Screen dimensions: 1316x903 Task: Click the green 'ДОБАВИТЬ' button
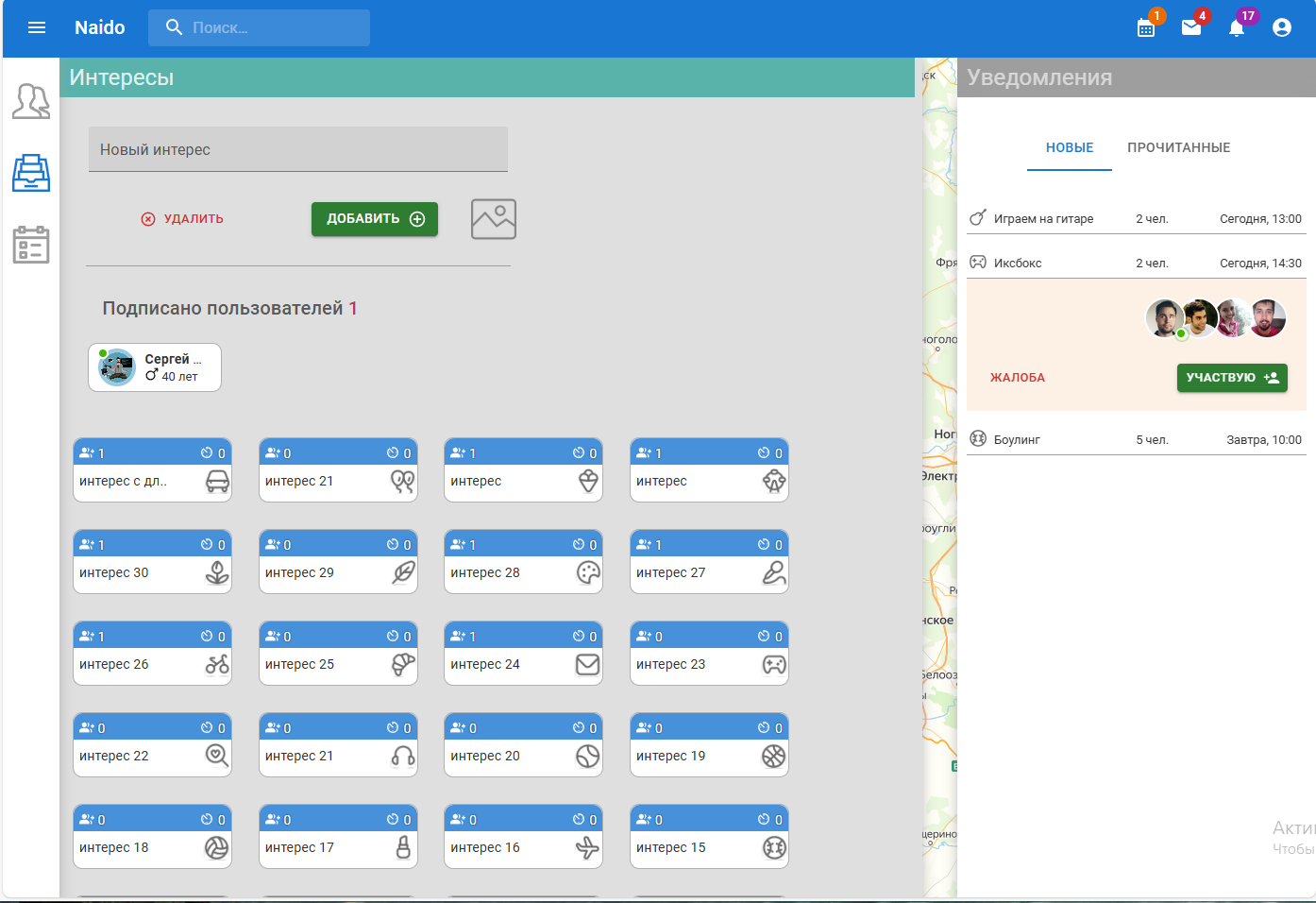(375, 219)
